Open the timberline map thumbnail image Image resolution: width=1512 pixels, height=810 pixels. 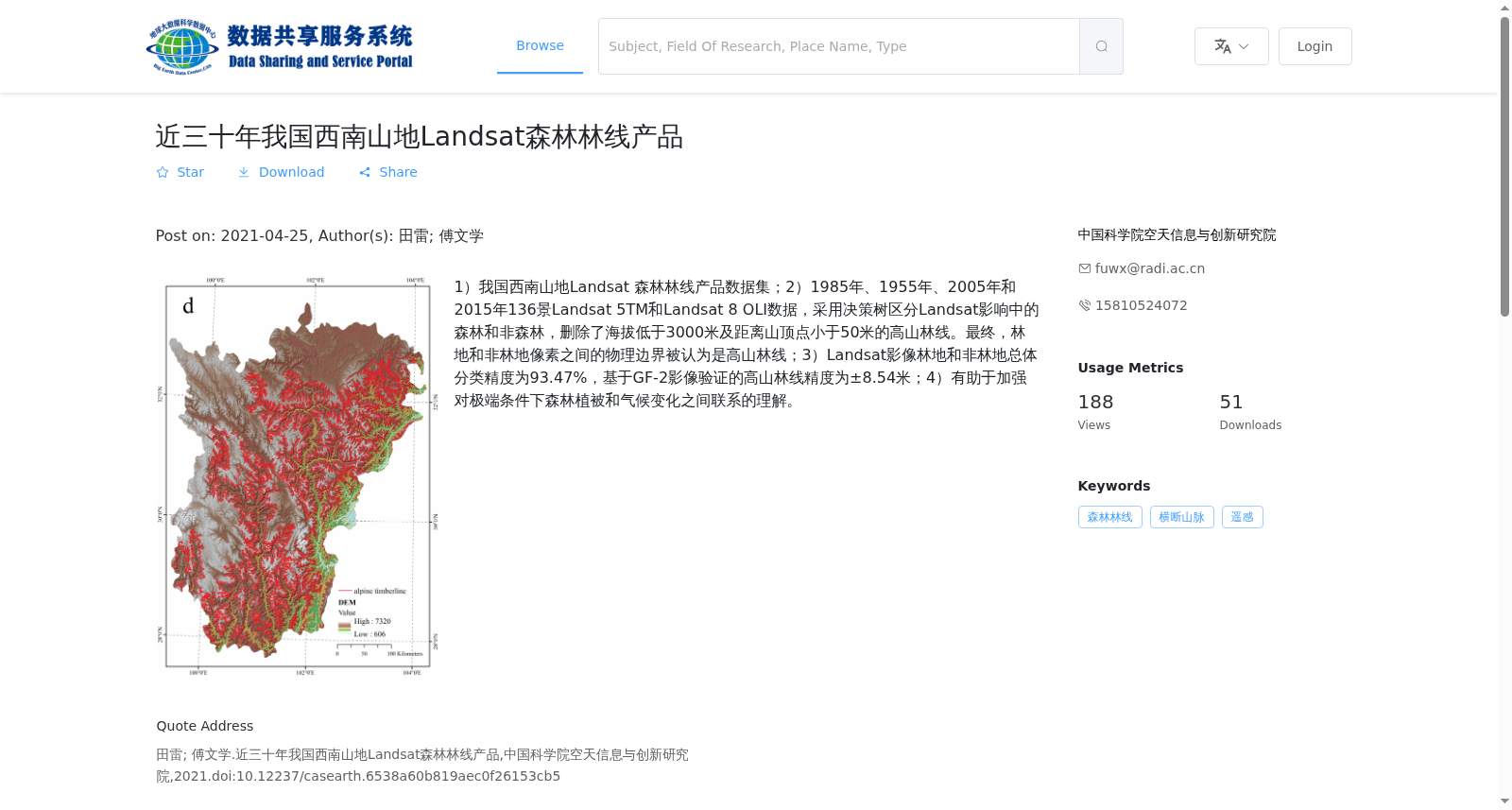[x=298, y=475]
